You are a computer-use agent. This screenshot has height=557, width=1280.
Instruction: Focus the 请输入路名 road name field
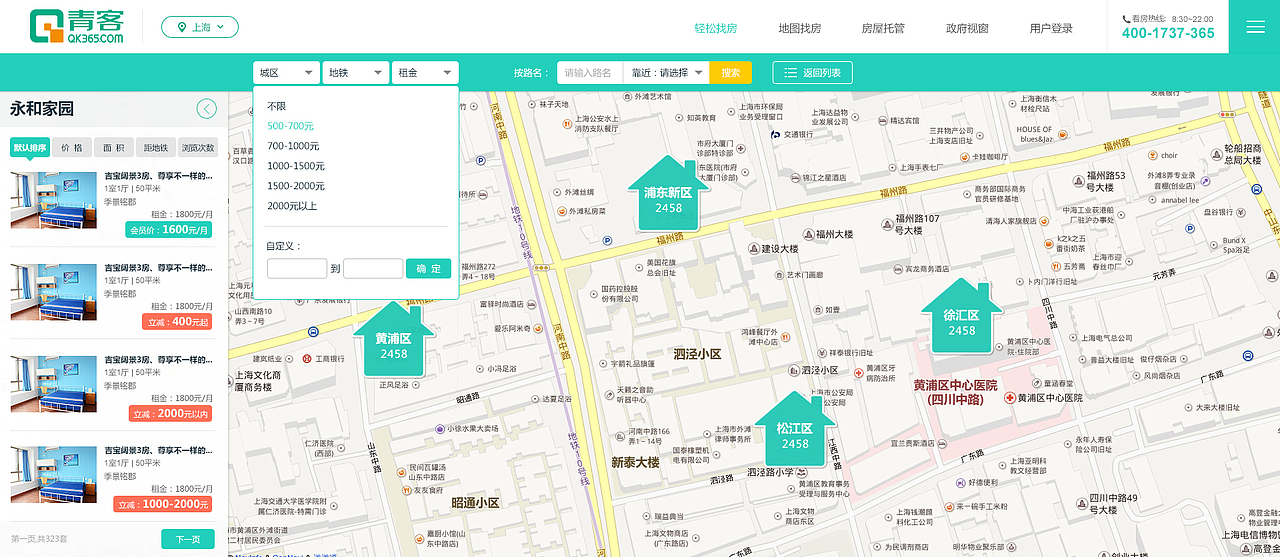tap(589, 72)
